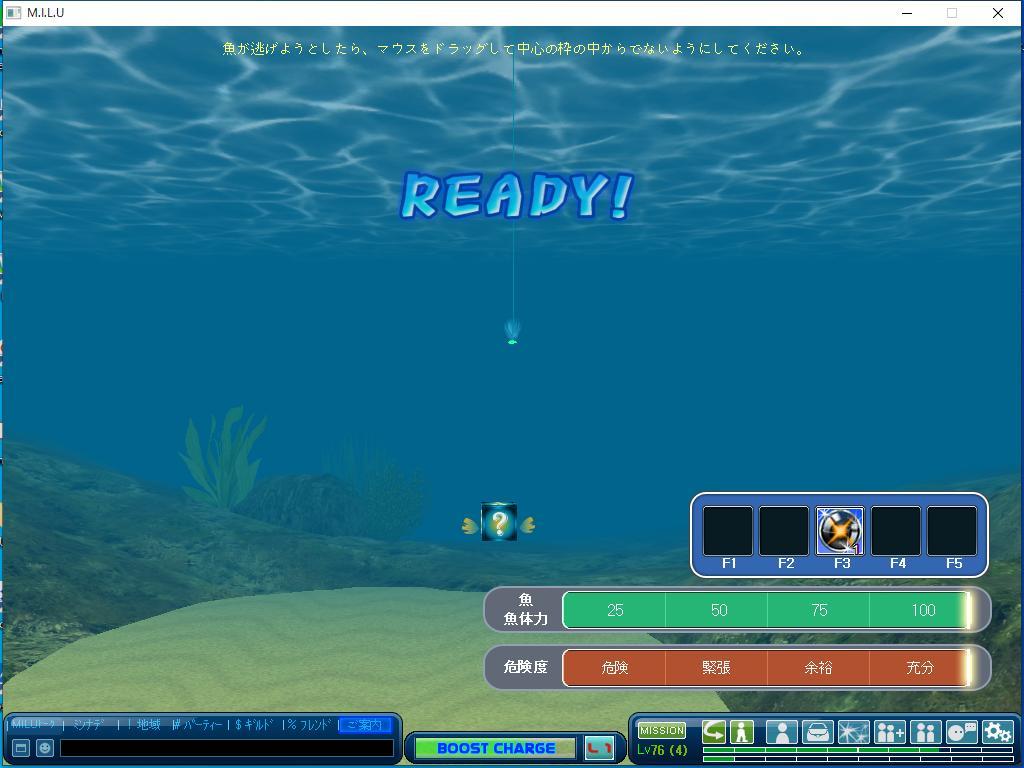Click the M.I.L.U title bar app icon
The width and height of the screenshot is (1024, 768).
coord(12,13)
